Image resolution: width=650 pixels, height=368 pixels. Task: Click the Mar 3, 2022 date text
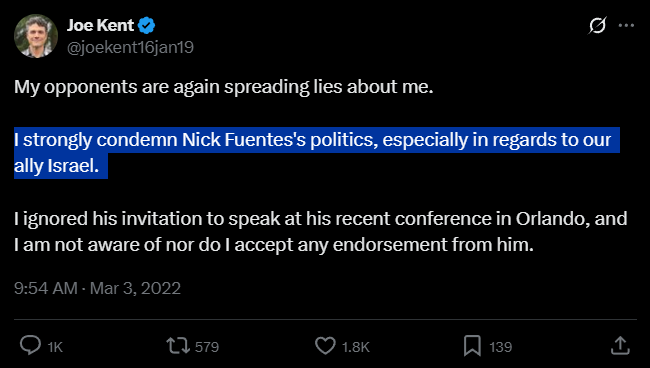[x=135, y=288]
